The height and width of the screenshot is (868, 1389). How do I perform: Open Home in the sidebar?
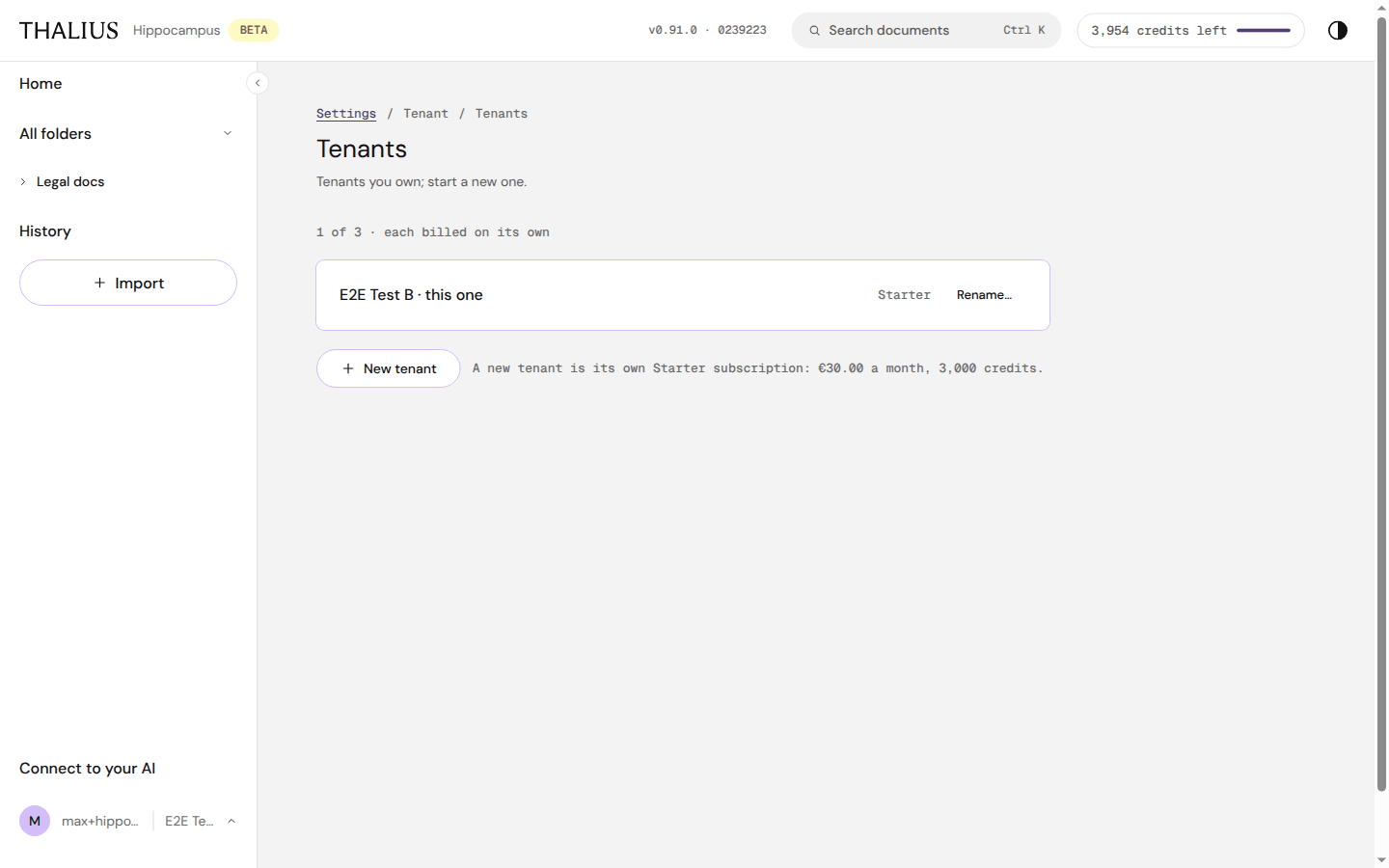pyautogui.click(x=41, y=84)
